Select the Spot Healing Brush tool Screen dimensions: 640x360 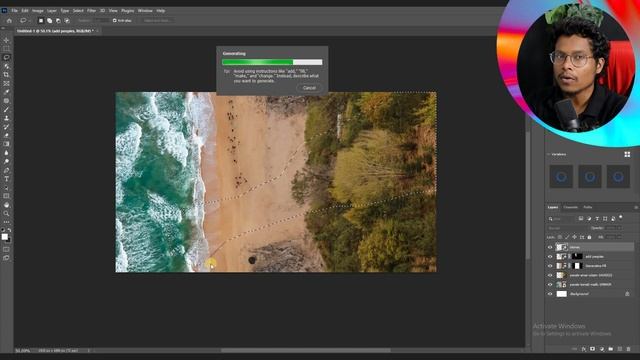point(6,100)
